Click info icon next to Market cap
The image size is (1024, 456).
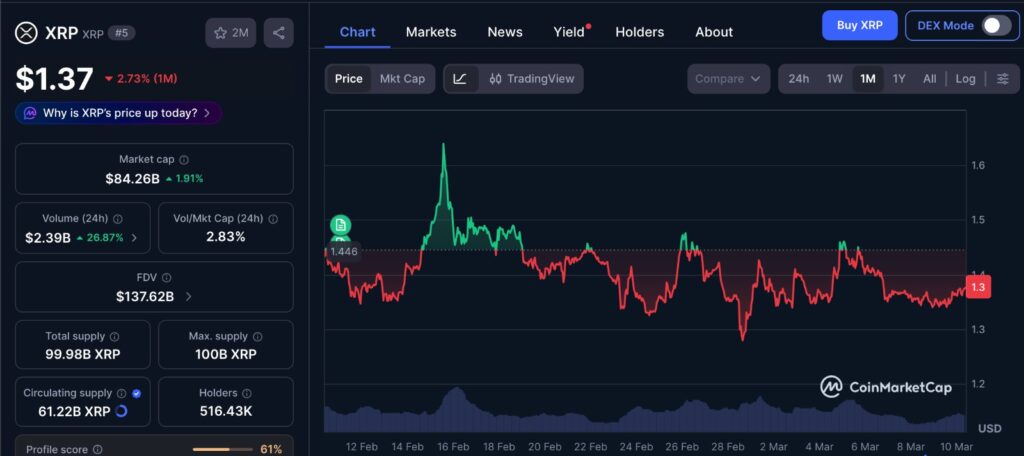[x=184, y=159]
